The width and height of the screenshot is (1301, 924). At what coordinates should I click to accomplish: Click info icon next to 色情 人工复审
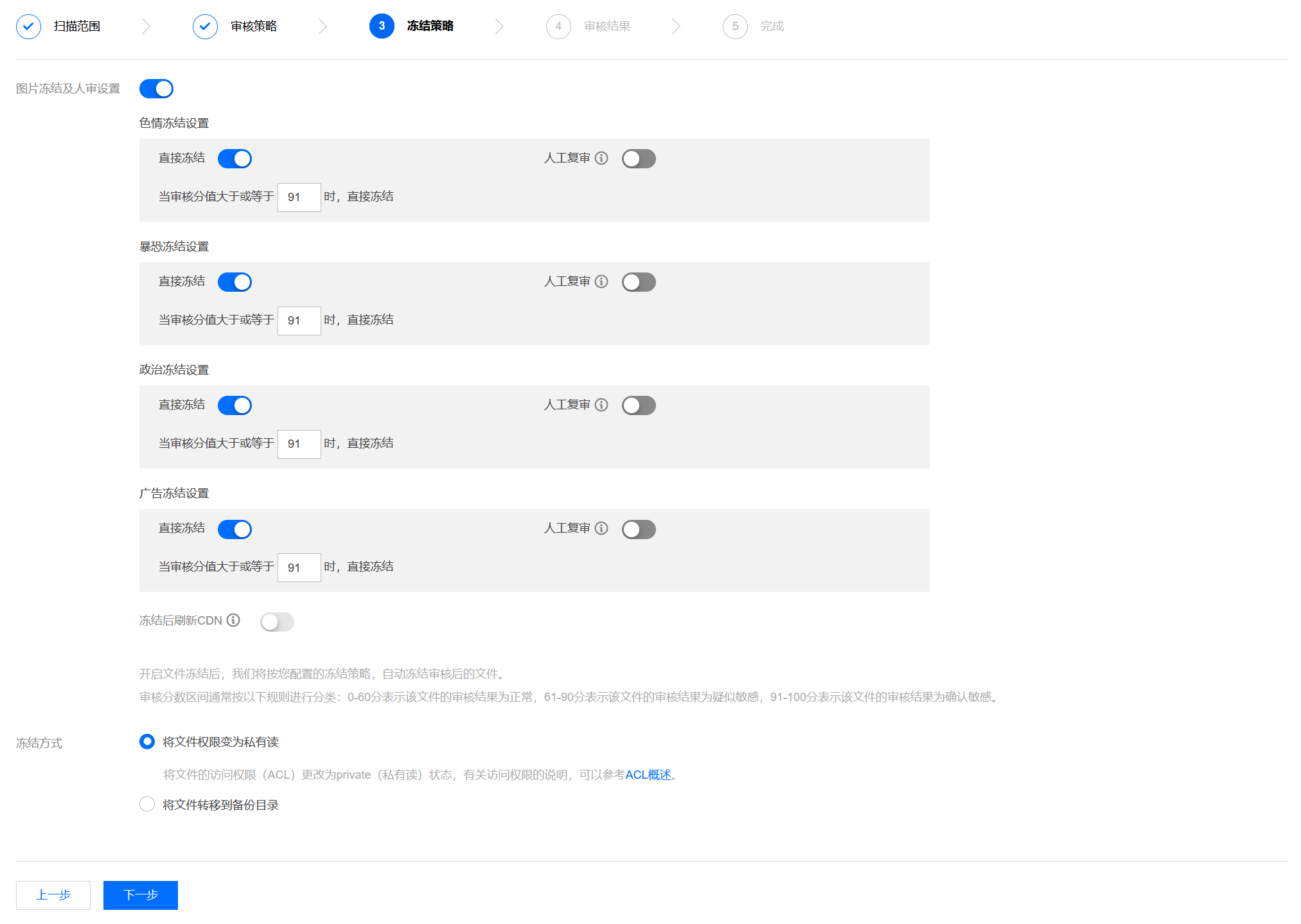[601, 158]
